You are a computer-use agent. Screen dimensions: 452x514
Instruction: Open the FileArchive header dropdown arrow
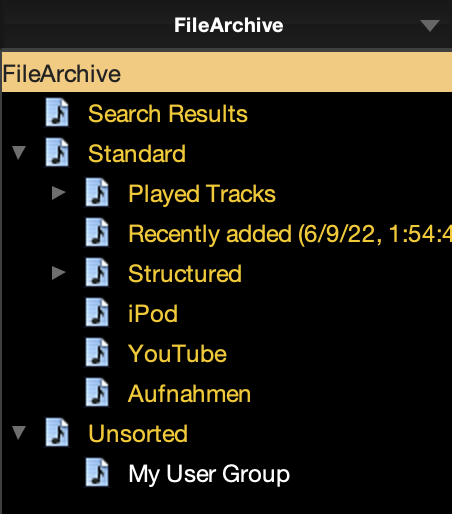(x=430, y=26)
